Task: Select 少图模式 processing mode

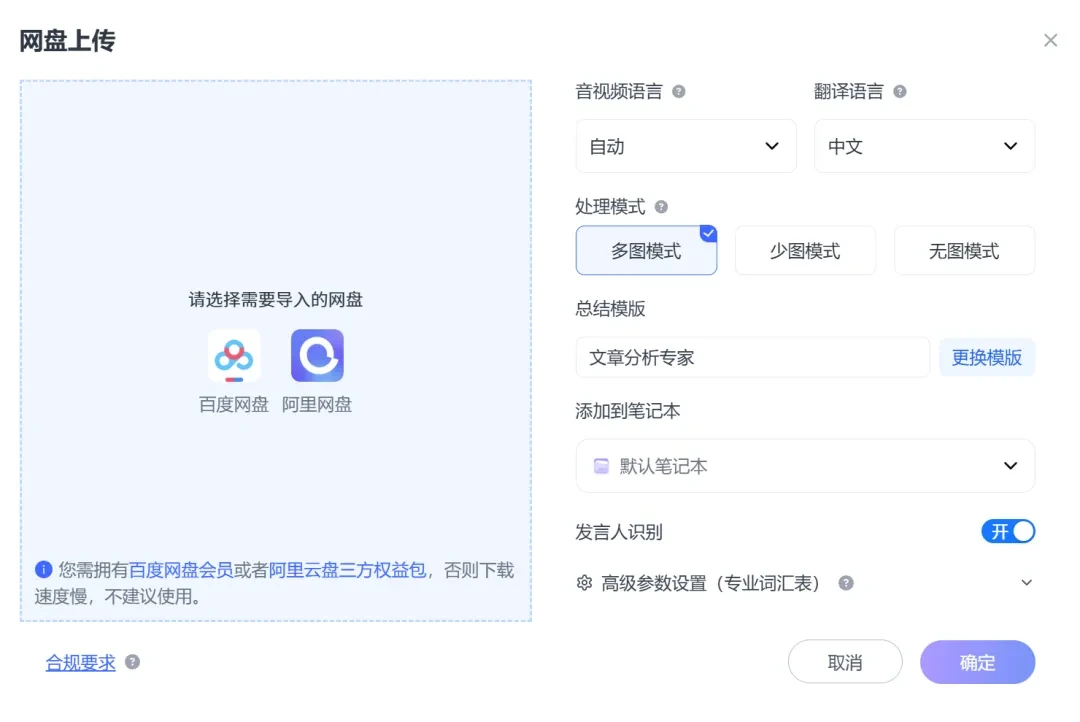Action: (805, 251)
